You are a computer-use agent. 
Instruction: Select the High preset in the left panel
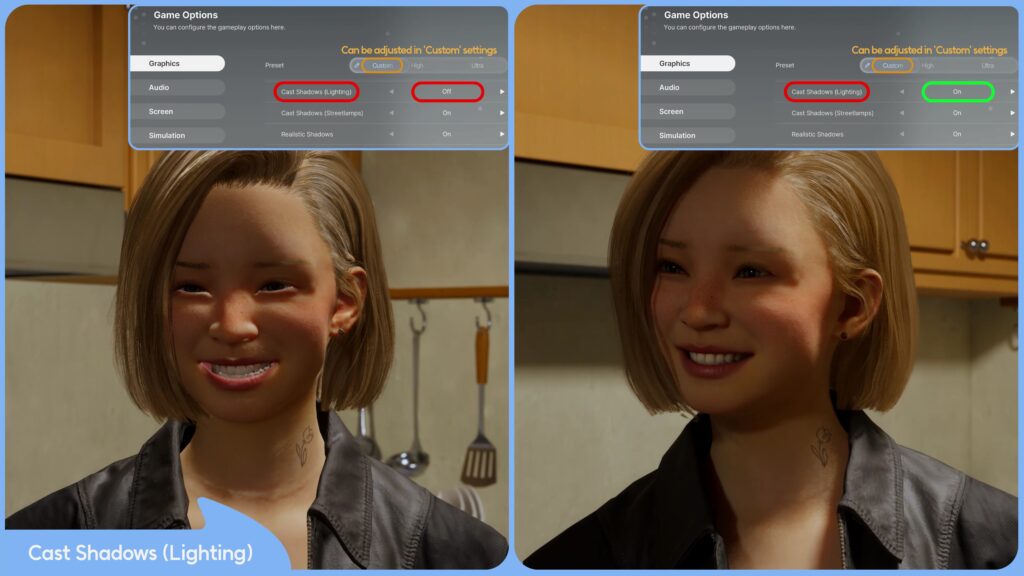click(x=417, y=65)
